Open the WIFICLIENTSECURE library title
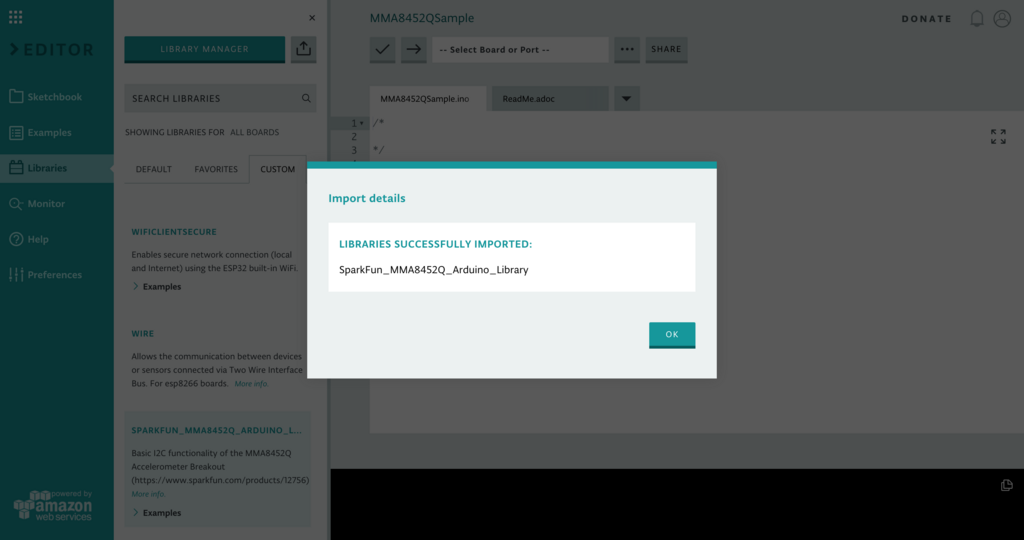1024x540 pixels. coord(174,232)
